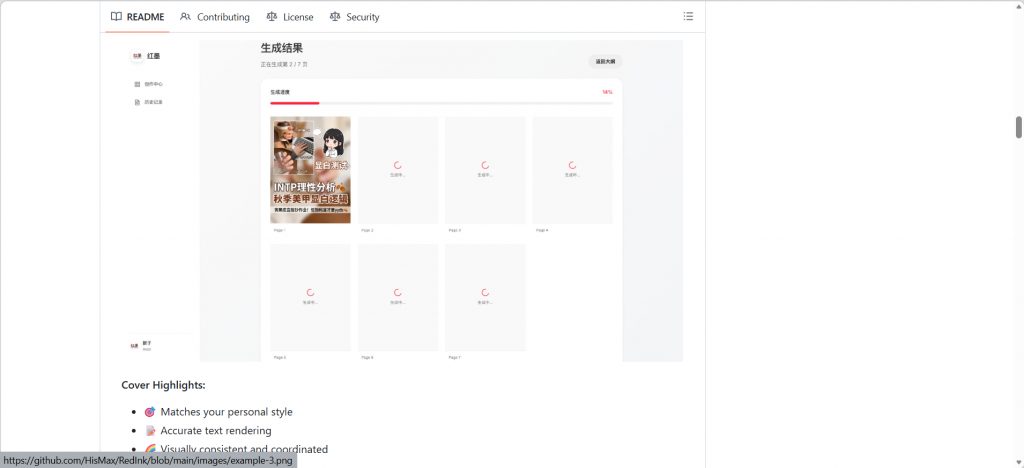Click the page's vertical scrollbar thumb
The height and width of the screenshot is (468, 1024).
click(1018, 127)
